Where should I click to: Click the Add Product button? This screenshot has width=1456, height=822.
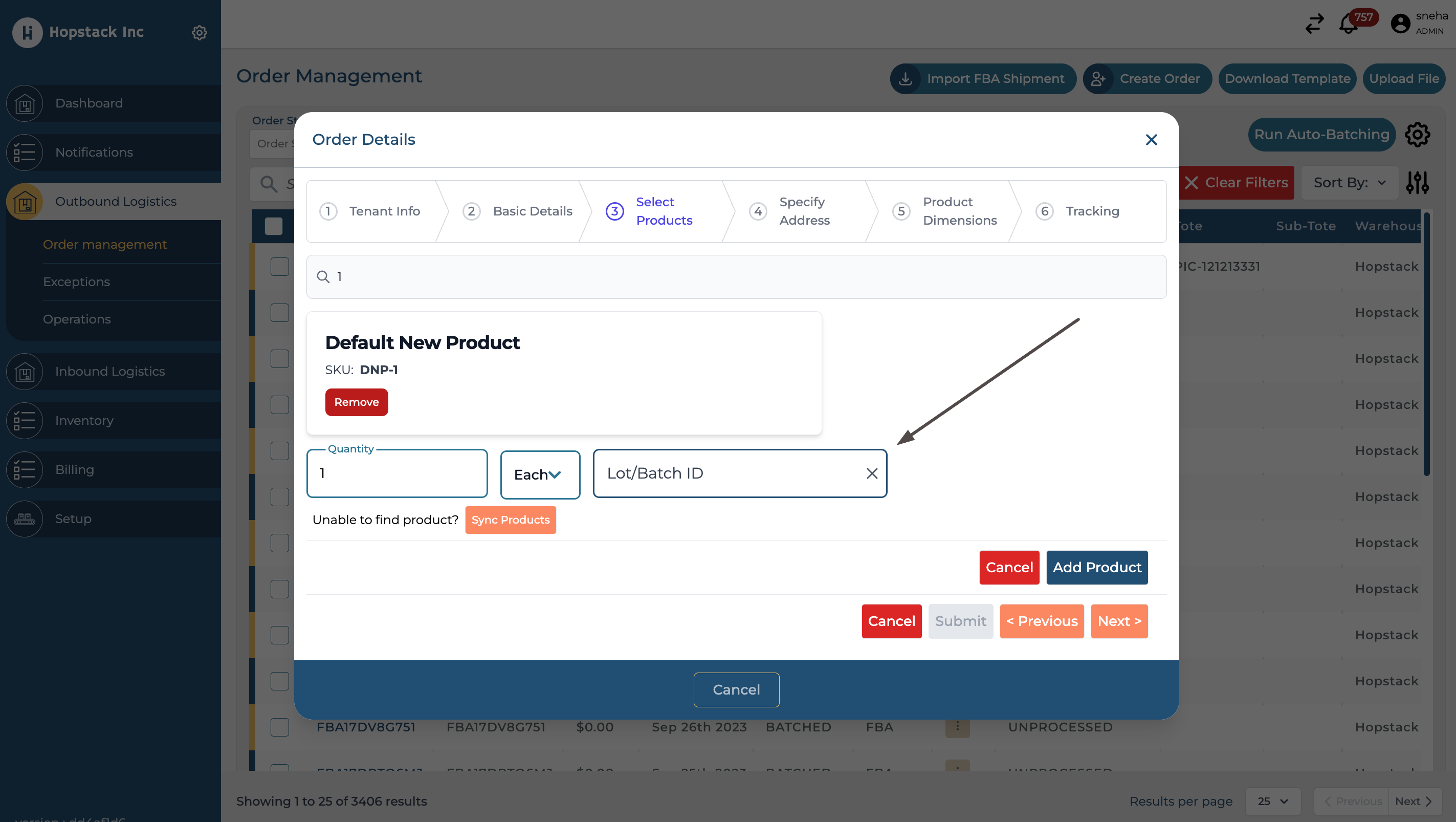click(x=1096, y=567)
